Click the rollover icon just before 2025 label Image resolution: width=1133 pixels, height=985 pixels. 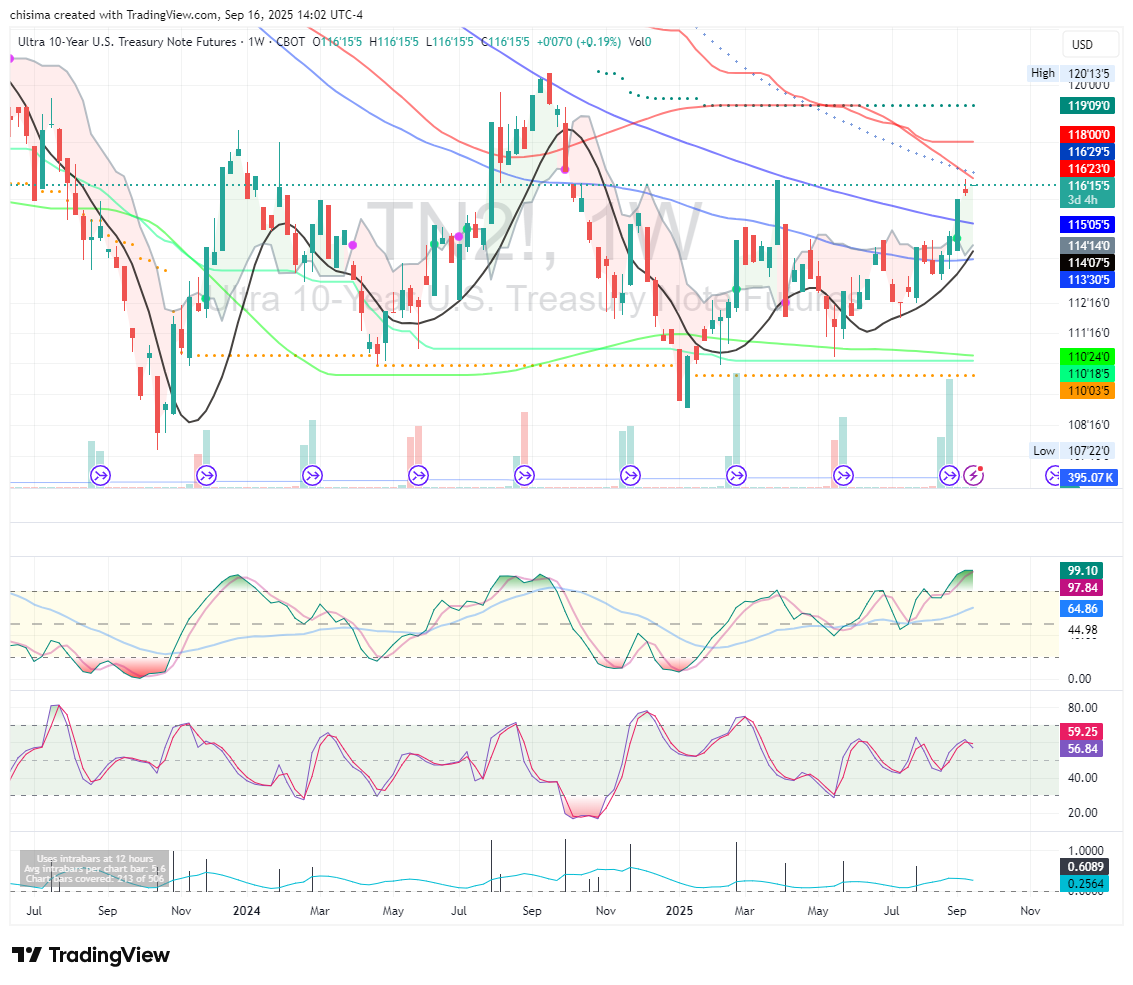(630, 475)
